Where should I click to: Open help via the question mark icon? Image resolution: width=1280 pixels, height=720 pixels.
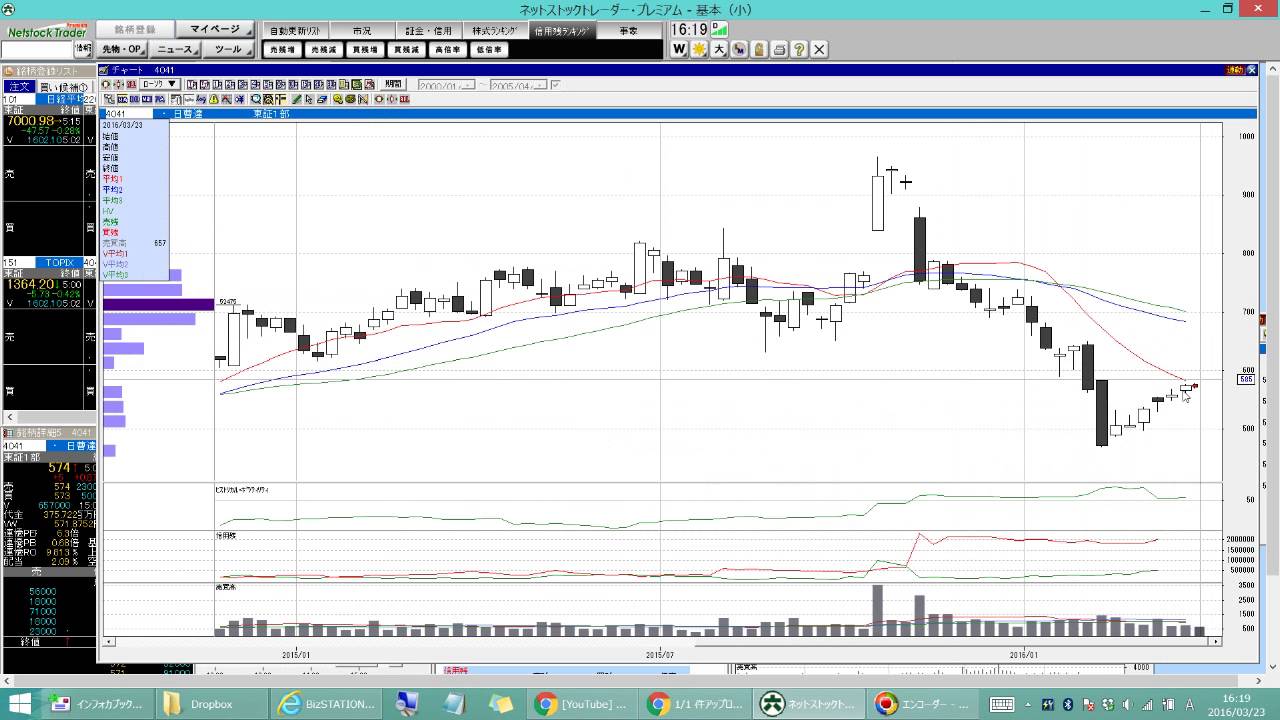(x=799, y=49)
